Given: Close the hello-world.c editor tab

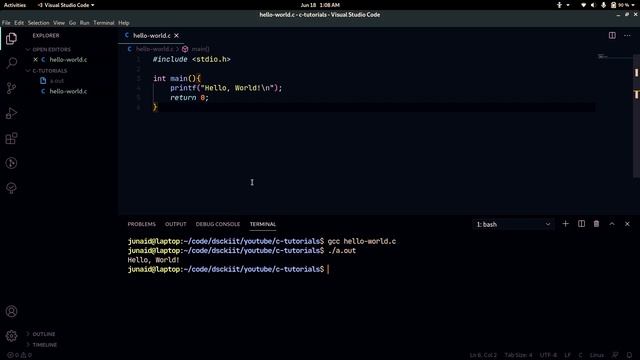Looking at the screenshot, I should [176, 36].
